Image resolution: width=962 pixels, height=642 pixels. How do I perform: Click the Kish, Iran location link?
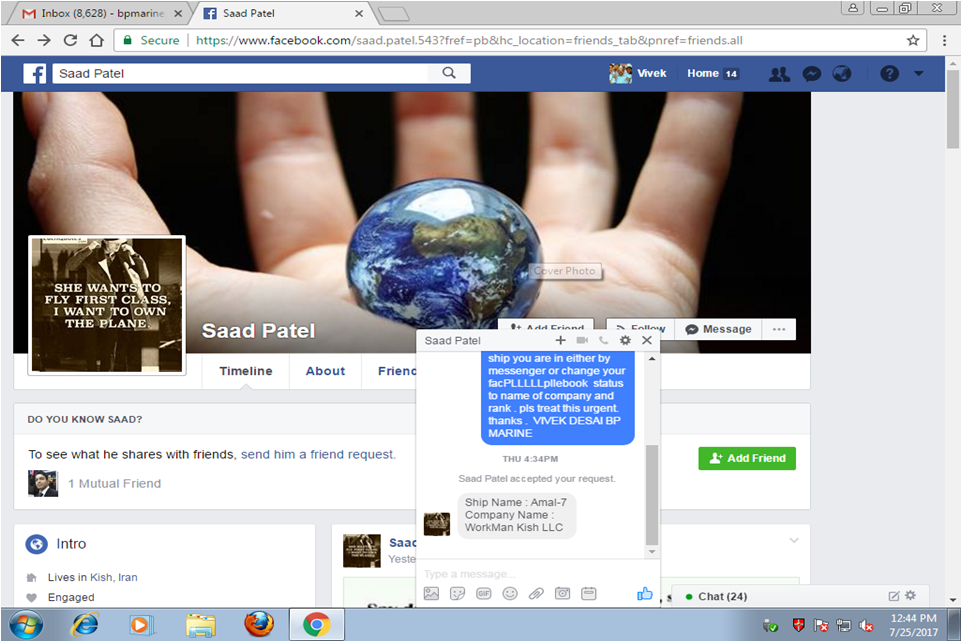click(x=114, y=577)
